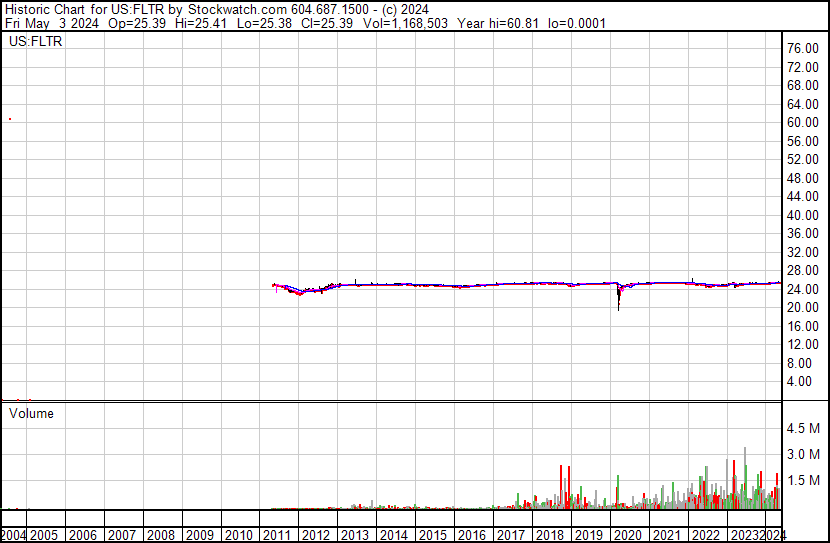Click the 60.00 price axis label
Image resolution: width=830 pixels, height=543 pixels.
click(803, 123)
